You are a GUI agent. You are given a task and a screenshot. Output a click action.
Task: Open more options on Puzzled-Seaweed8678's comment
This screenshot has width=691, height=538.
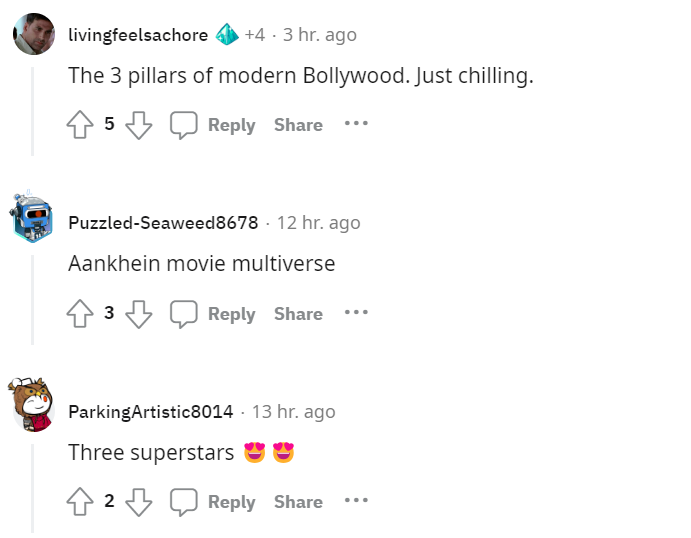(356, 312)
